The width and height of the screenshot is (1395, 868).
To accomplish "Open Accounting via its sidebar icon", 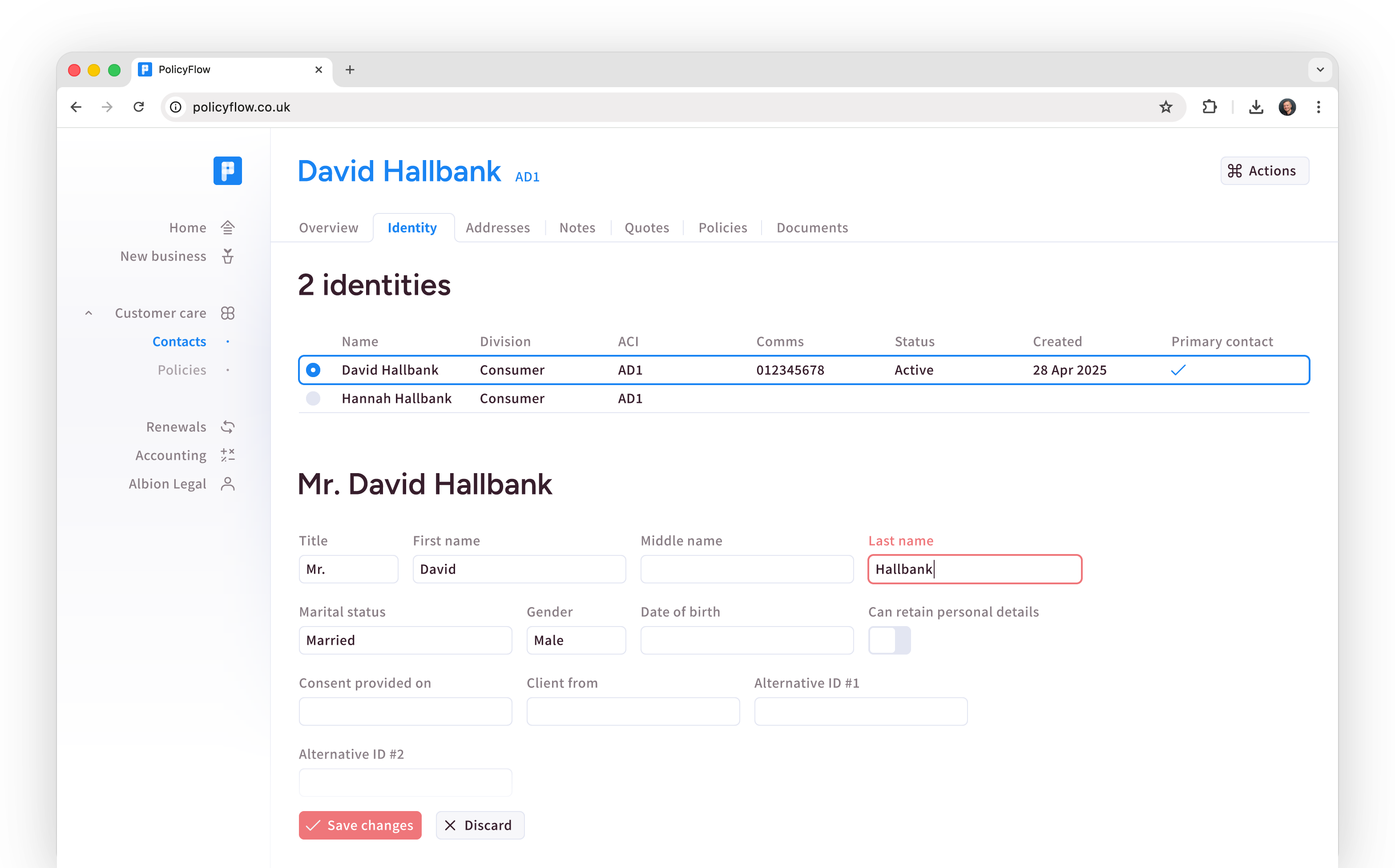I will click(227, 454).
